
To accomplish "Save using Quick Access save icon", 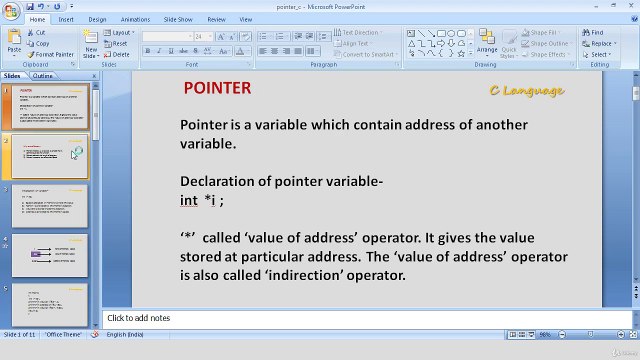I will point(30,6).
